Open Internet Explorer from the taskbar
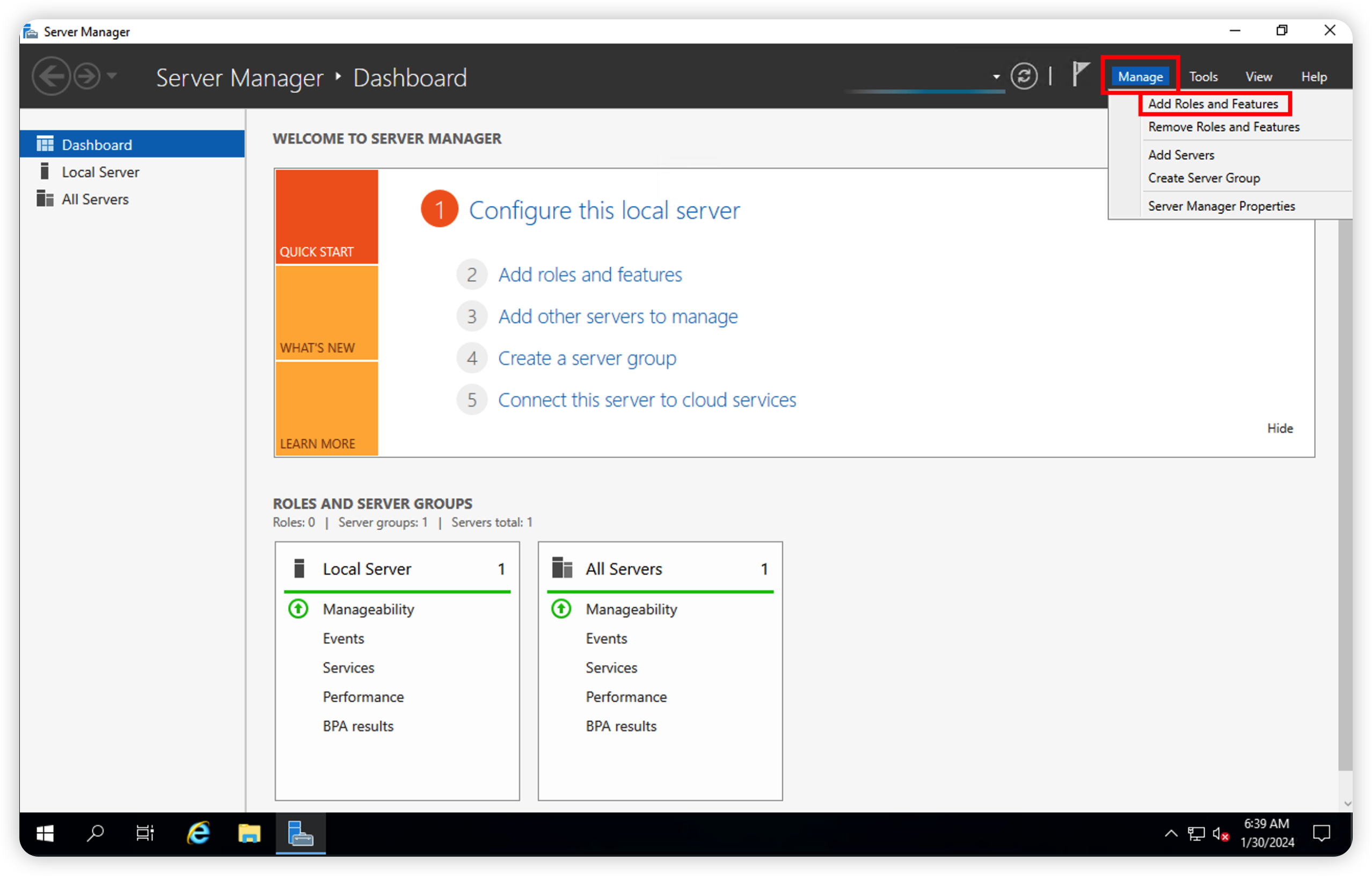1372x876 pixels. tap(198, 833)
